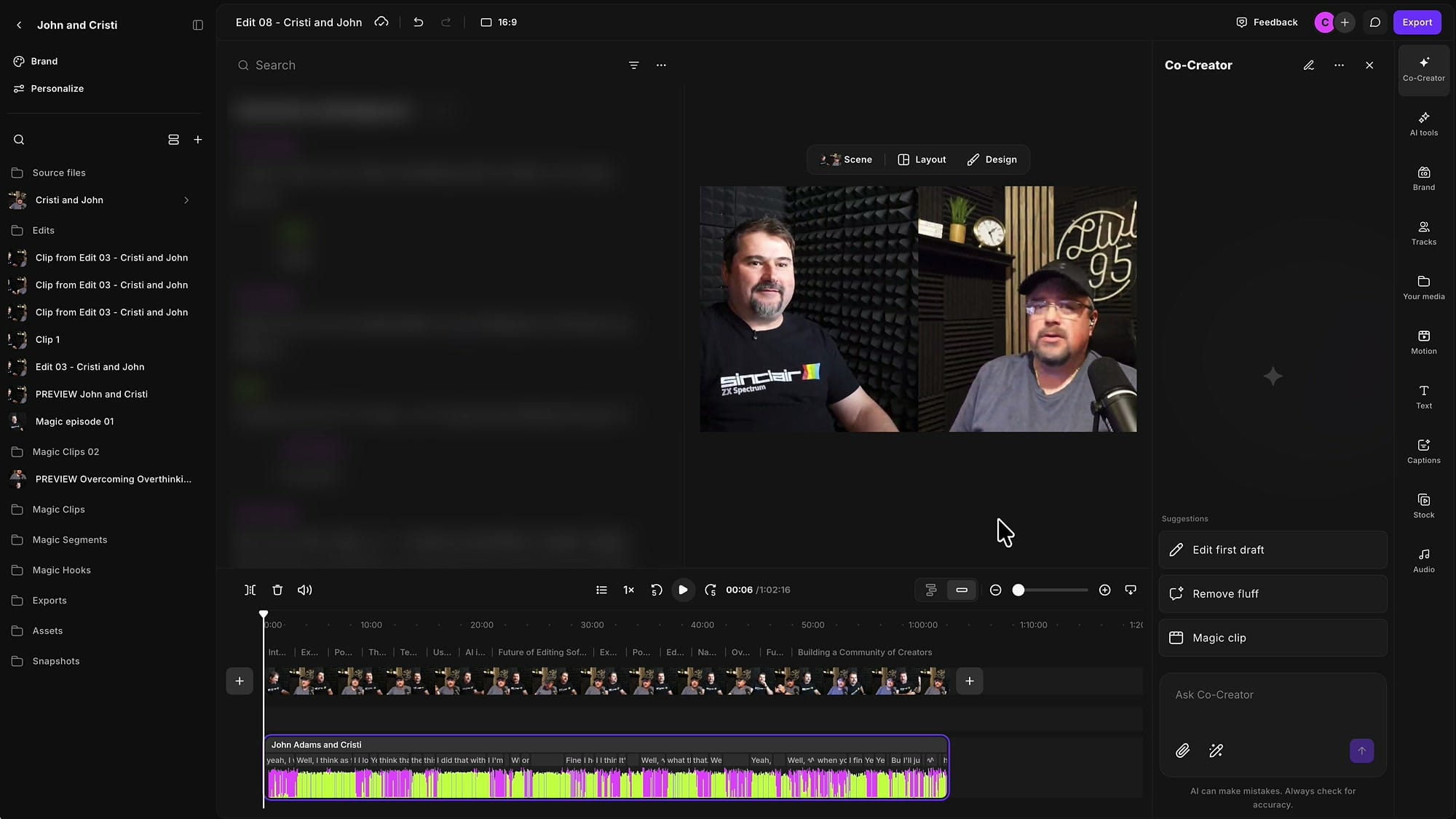
Task: Open the Layout tab above the canvas
Action: click(922, 159)
